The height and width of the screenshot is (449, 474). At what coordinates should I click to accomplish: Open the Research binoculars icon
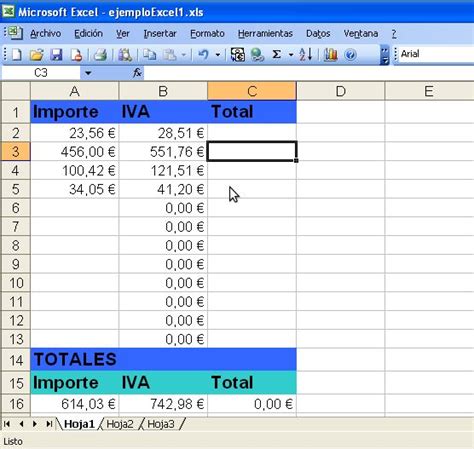125,54
